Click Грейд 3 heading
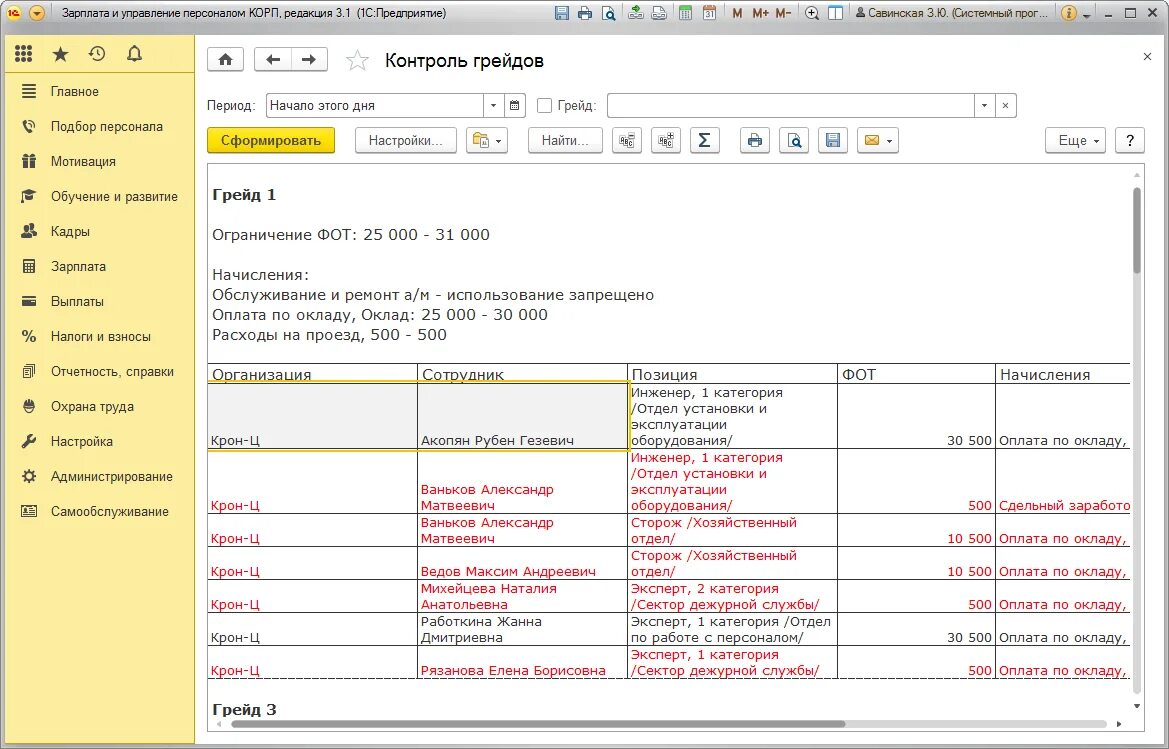The width and height of the screenshot is (1169, 749). 244,710
